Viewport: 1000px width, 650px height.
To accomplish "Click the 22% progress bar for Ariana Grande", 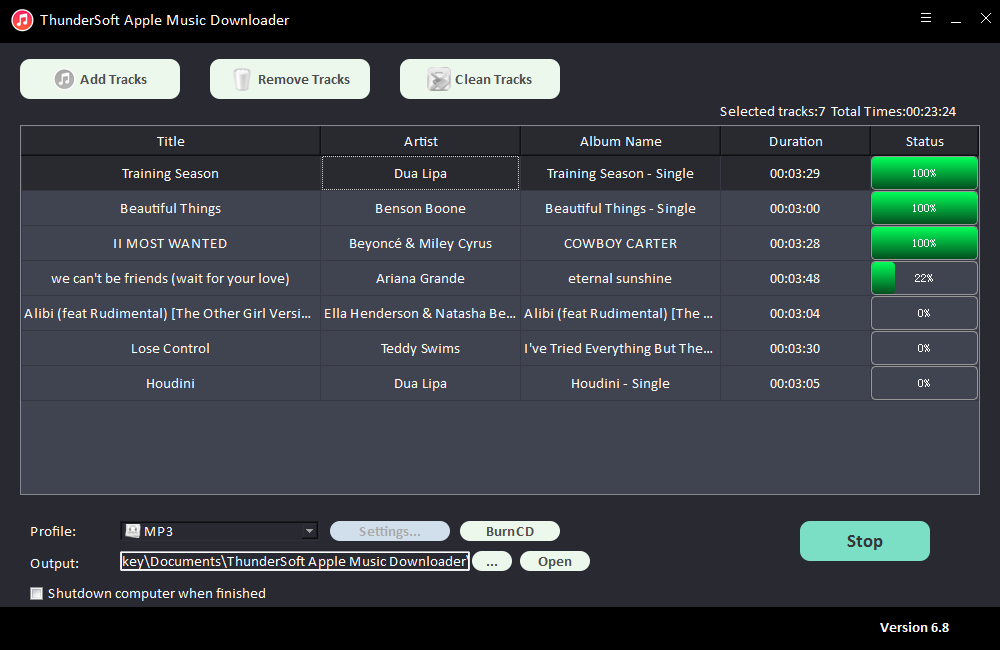I will [x=924, y=278].
